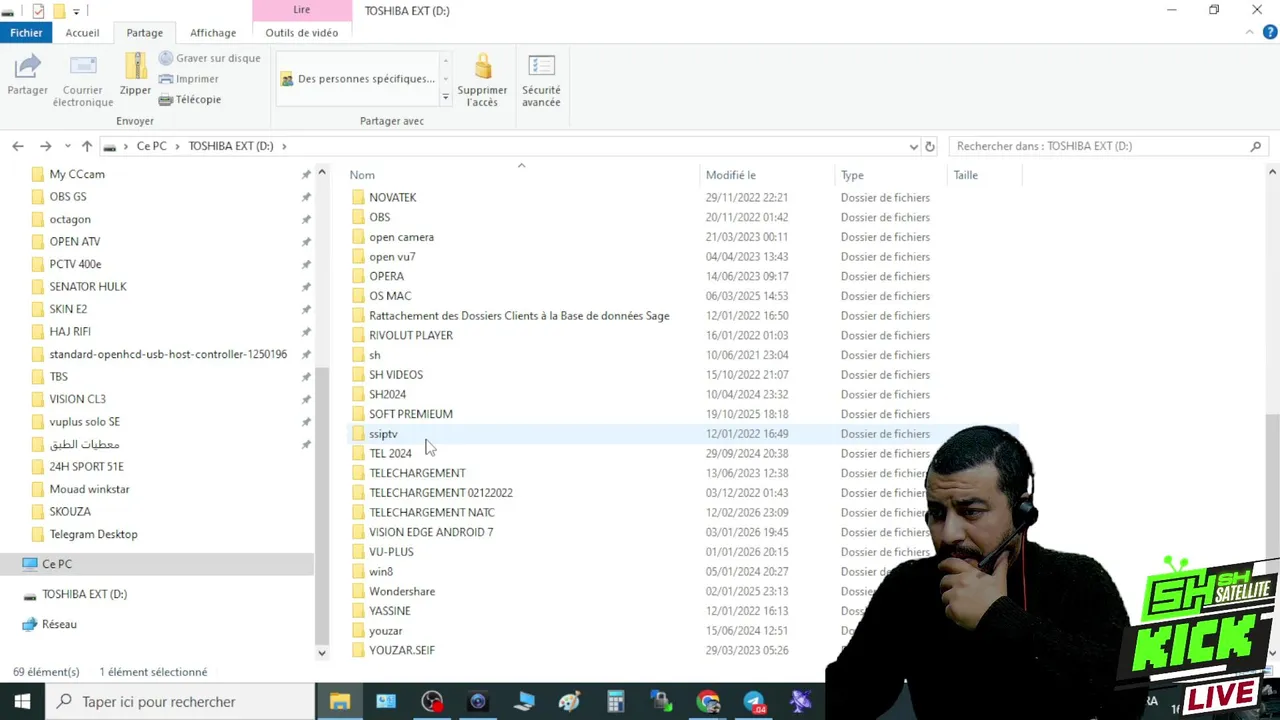The width and height of the screenshot is (1280, 720).
Task: Select the YOUZAR.SEIF folder
Action: (x=402, y=650)
